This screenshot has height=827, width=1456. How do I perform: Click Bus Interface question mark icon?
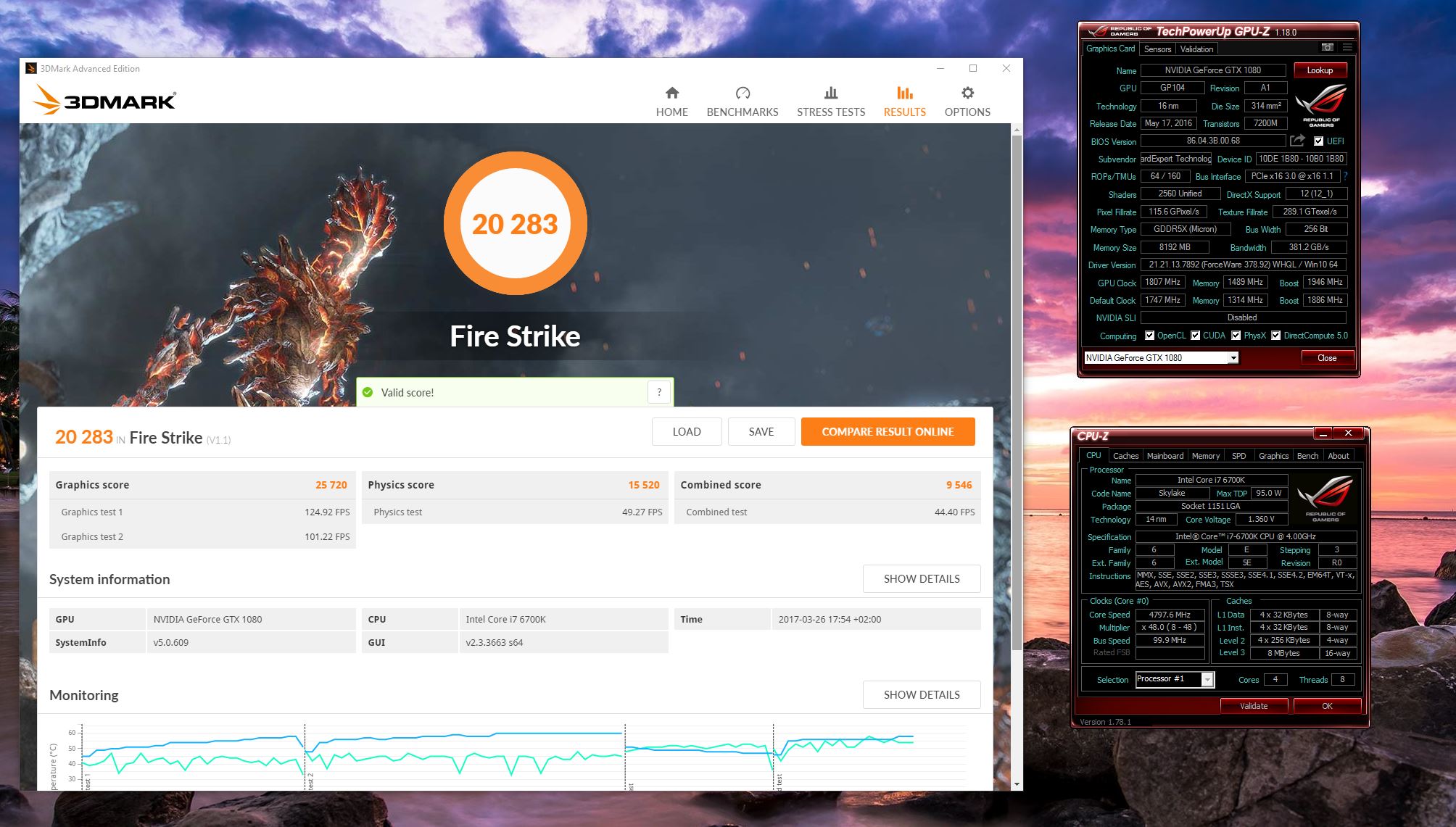click(1345, 176)
